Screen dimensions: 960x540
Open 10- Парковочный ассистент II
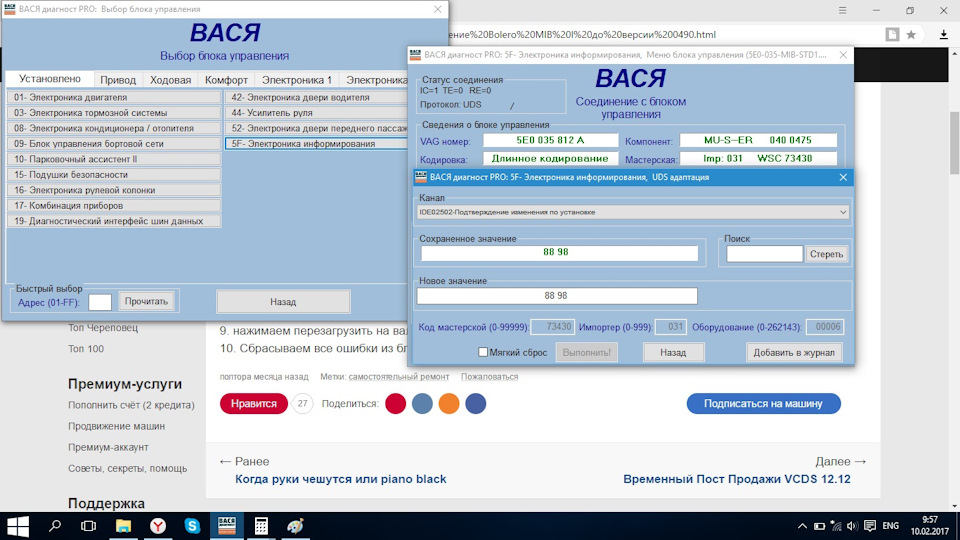[114, 159]
